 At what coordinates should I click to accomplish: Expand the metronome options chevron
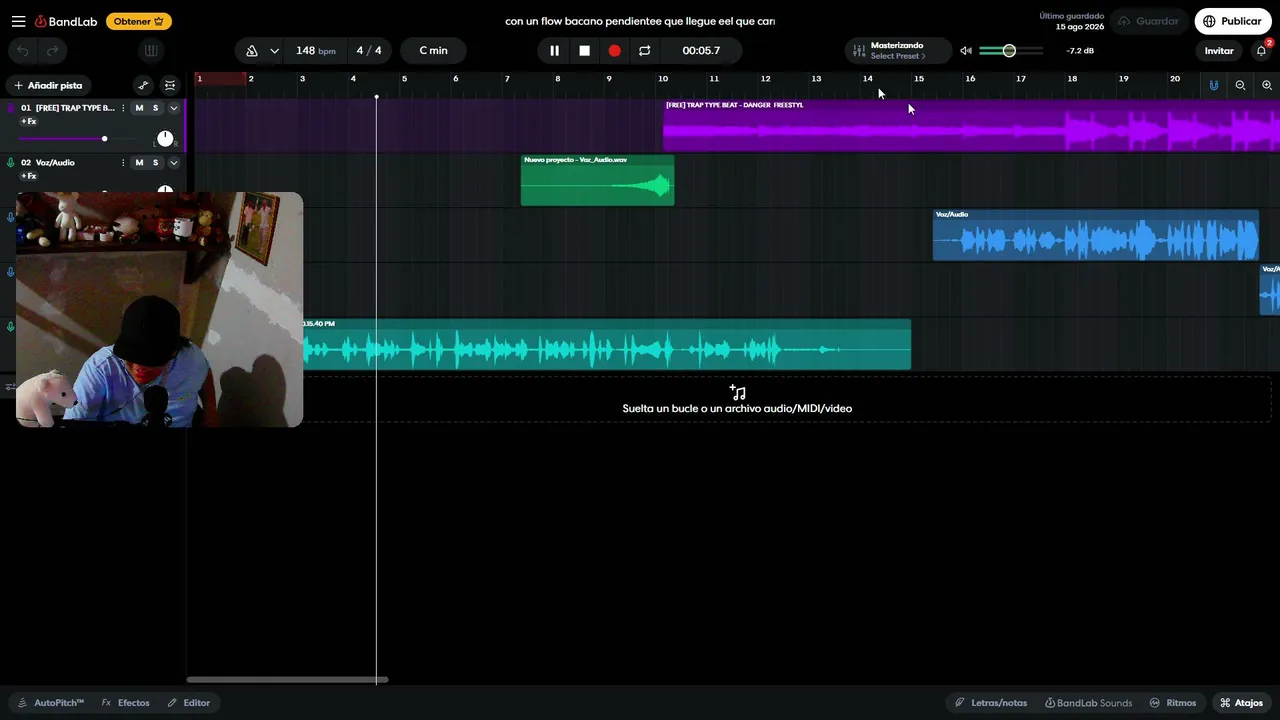coord(274,51)
